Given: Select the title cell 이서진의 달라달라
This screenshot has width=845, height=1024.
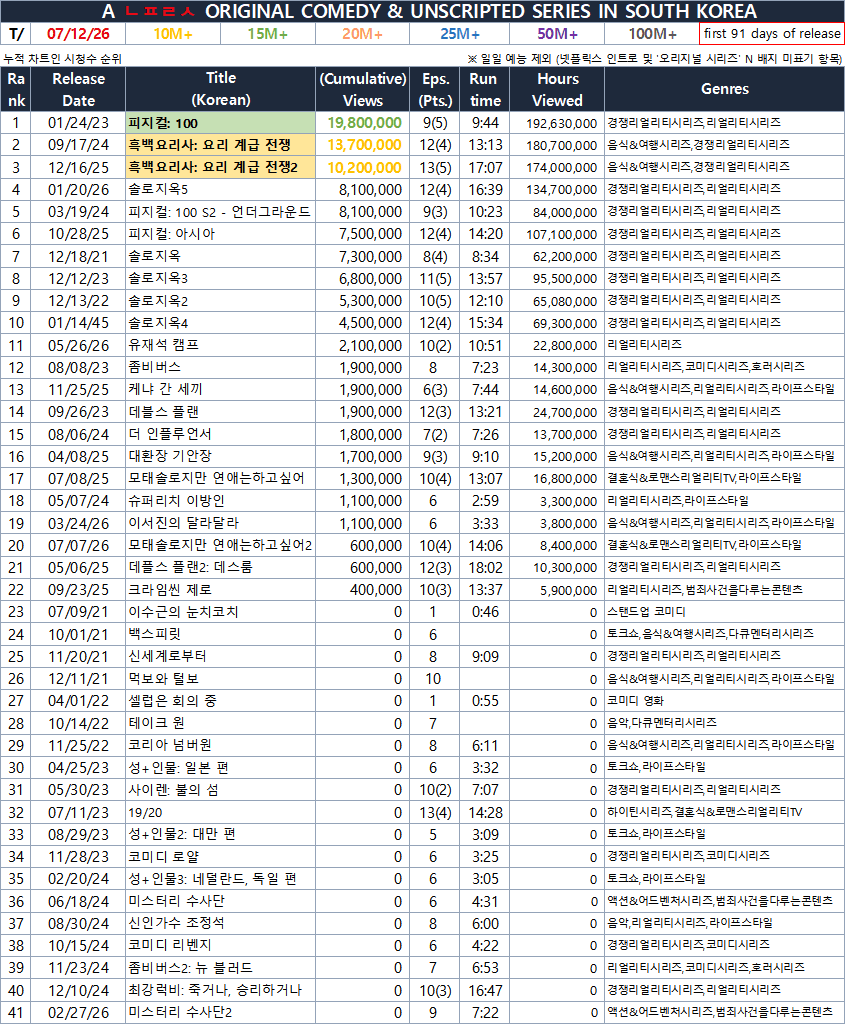Looking at the screenshot, I should pyautogui.click(x=220, y=523).
